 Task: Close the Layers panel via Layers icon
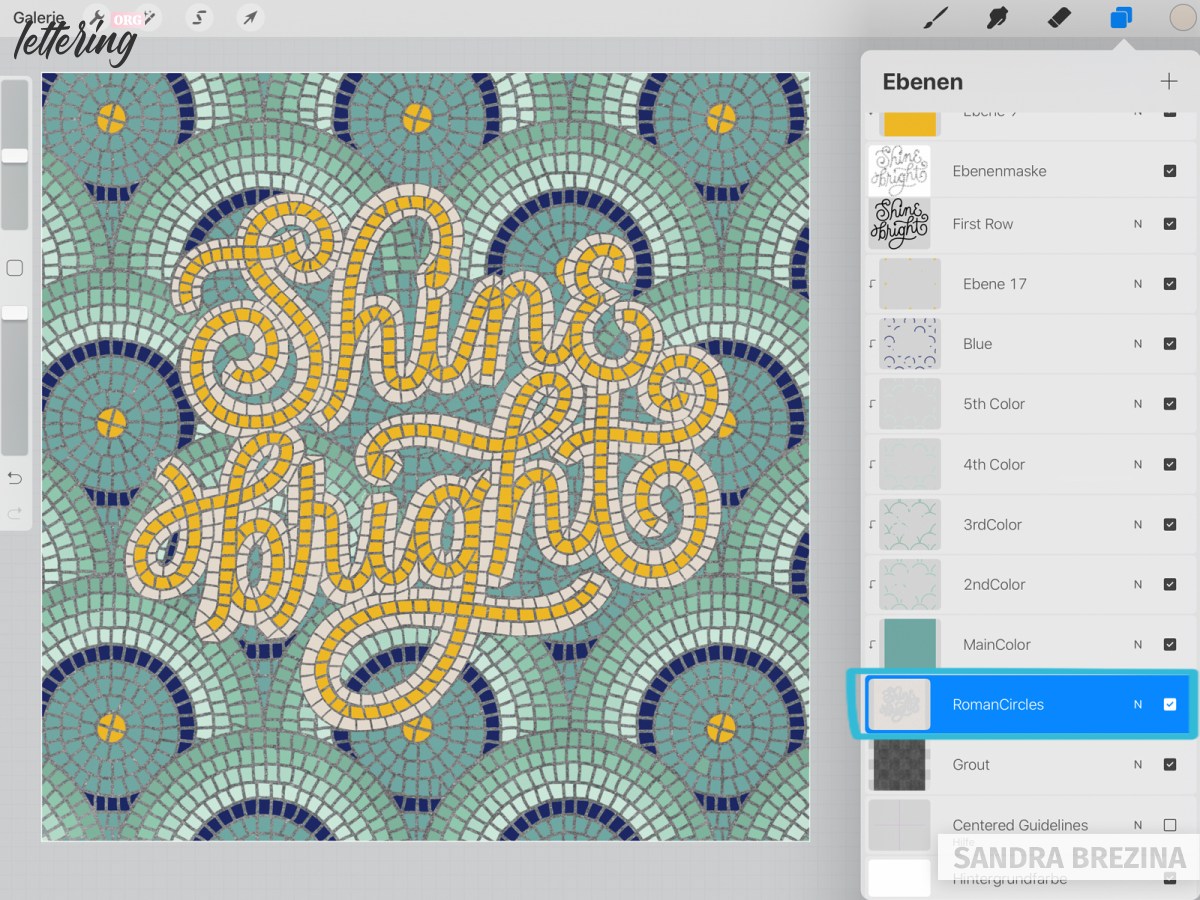1121,18
